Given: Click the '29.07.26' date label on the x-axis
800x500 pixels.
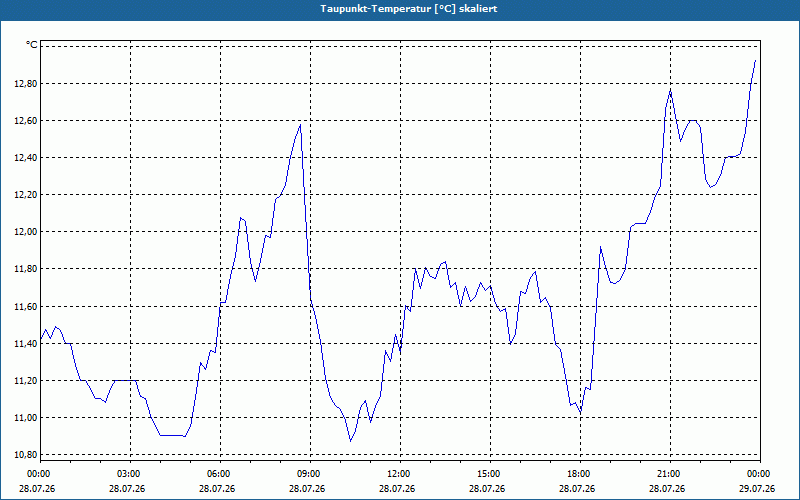Looking at the screenshot, I should click(757, 488).
